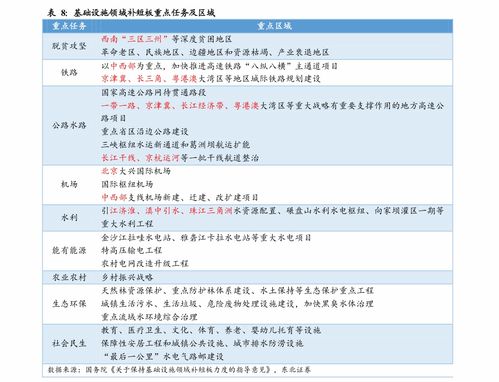Click the line starting '保障性安居工程'
Viewport: 499px width, 382px height.
[x=202, y=343]
